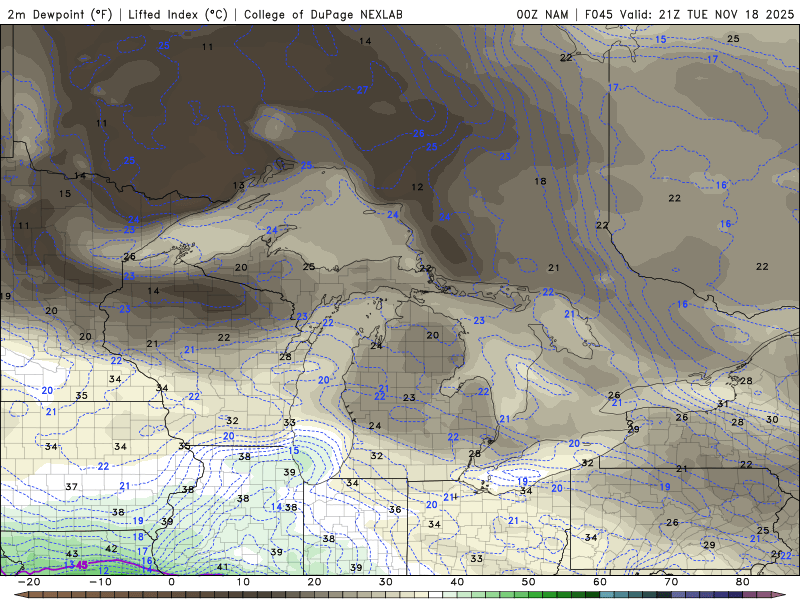
Task: Click the blue "27" lifted index label
Action: point(362,90)
